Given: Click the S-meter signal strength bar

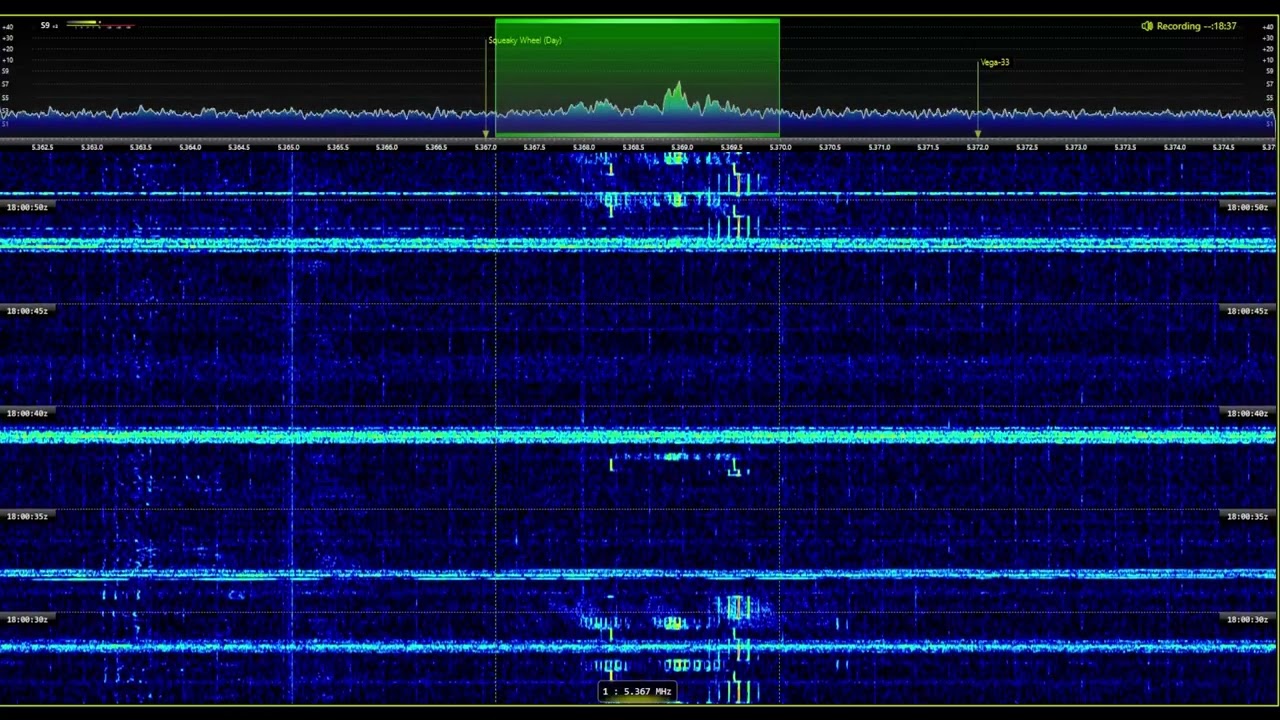Looking at the screenshot, I should pos(99,24).
